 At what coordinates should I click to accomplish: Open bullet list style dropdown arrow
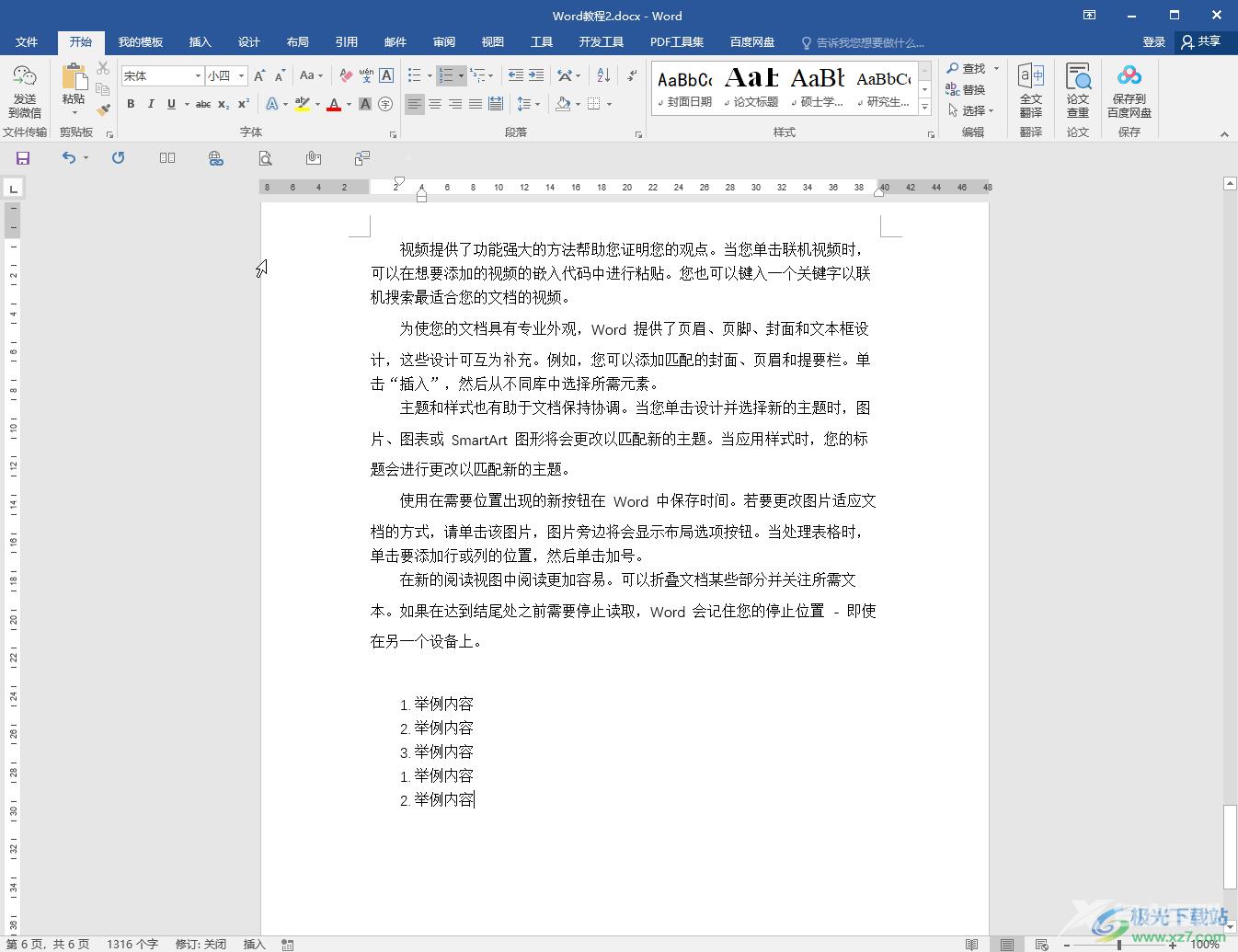point(430,75)
